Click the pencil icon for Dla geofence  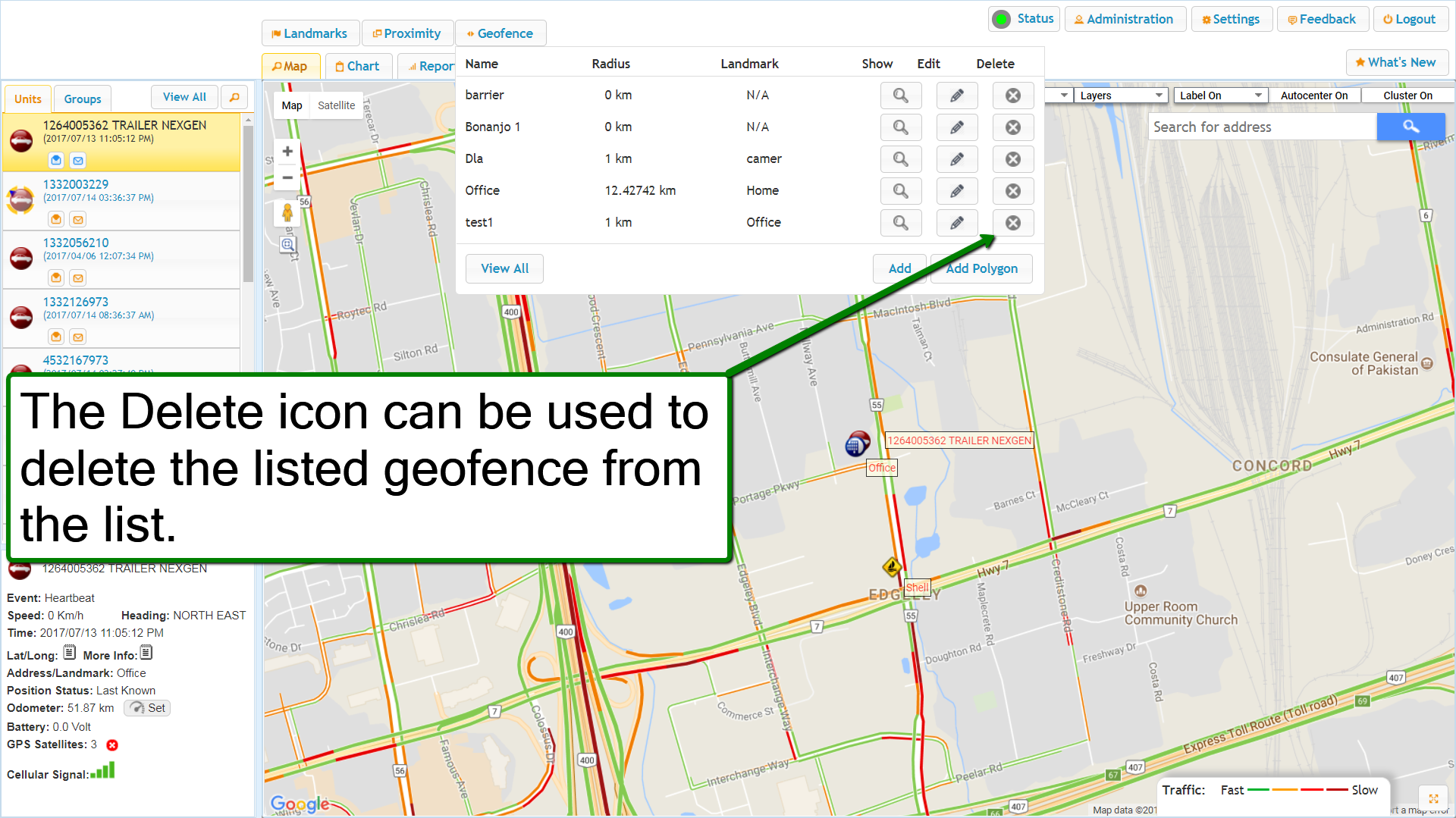957,159
